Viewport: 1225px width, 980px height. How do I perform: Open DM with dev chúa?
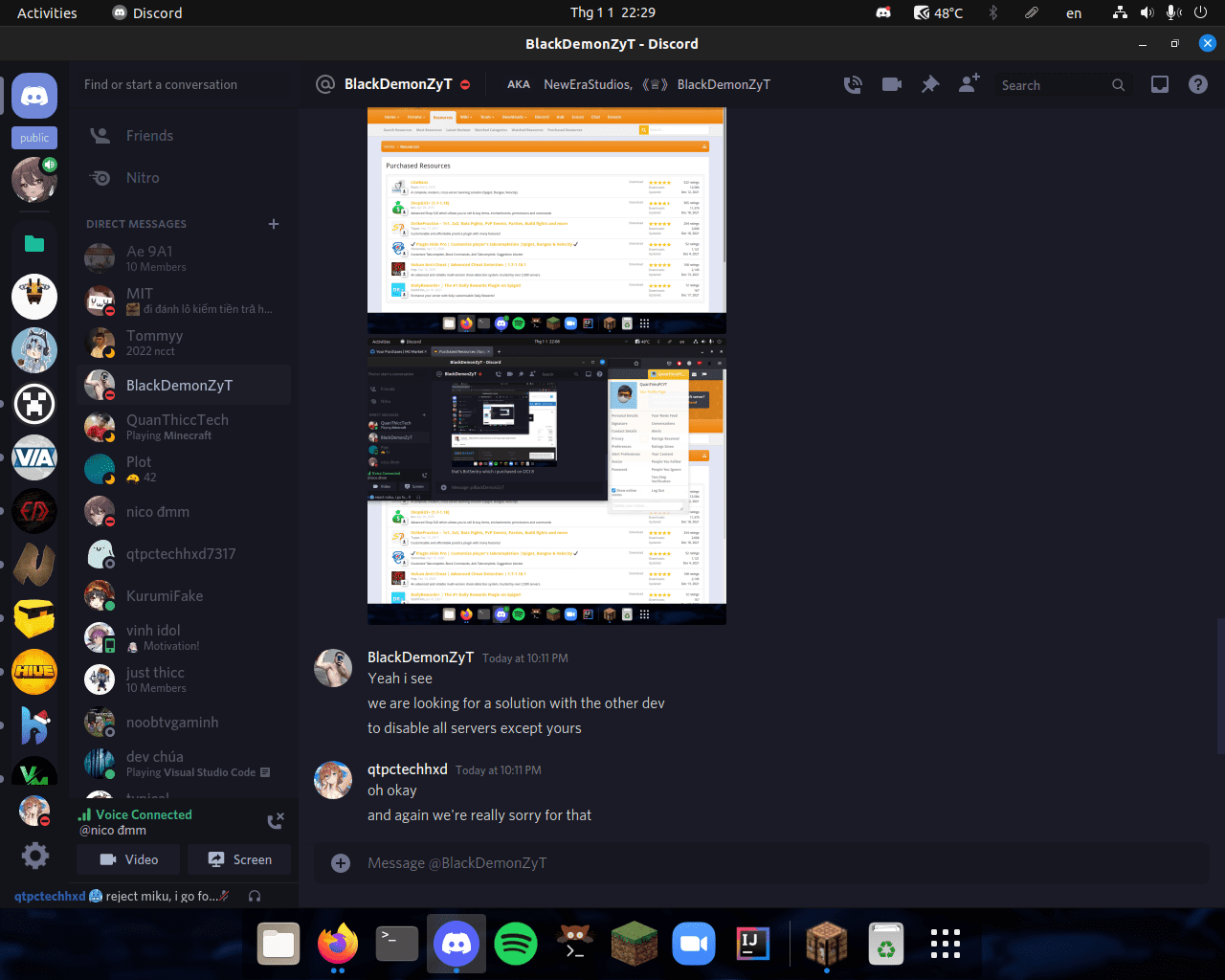[x=184, y=764]
